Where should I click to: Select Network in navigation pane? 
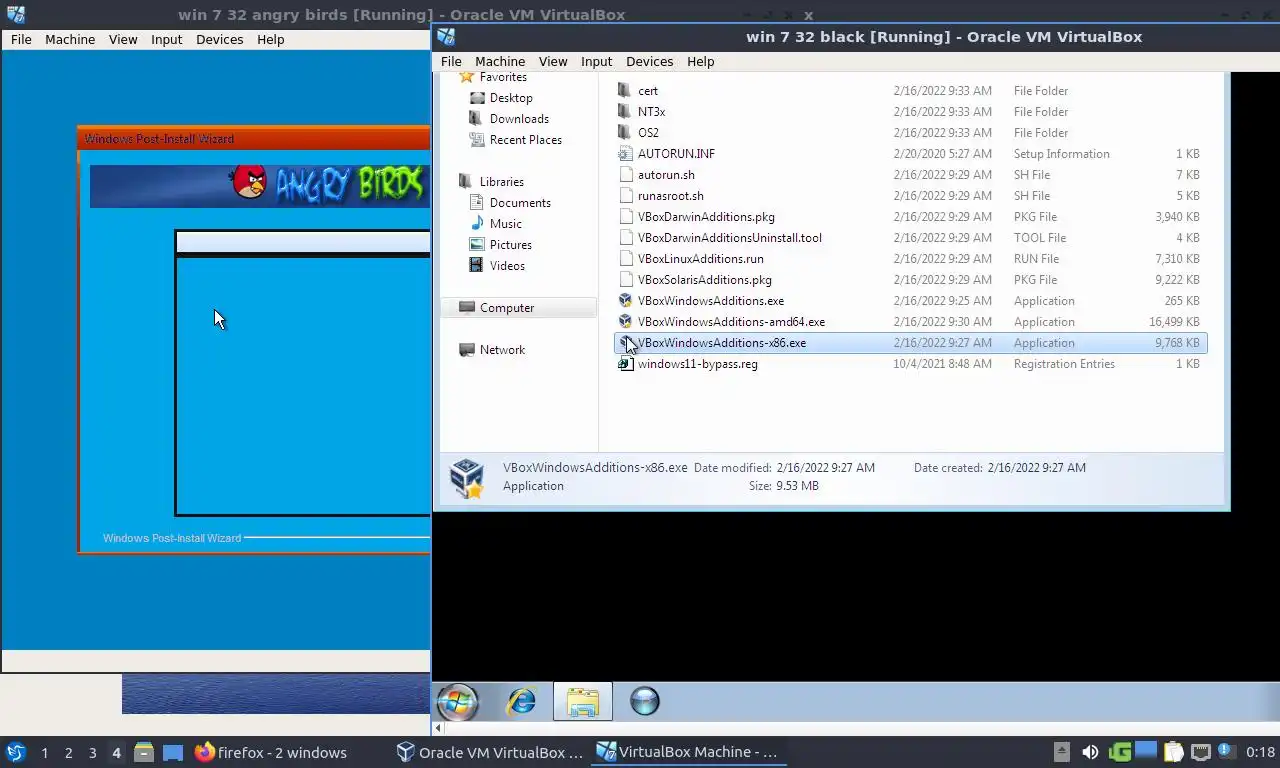[x=502, y=350]
